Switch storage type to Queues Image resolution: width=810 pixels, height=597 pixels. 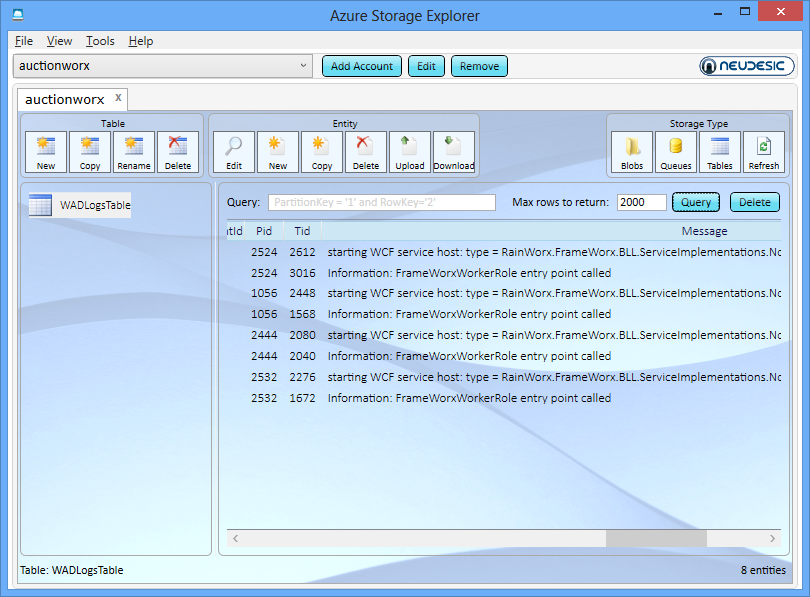point(676,152)
